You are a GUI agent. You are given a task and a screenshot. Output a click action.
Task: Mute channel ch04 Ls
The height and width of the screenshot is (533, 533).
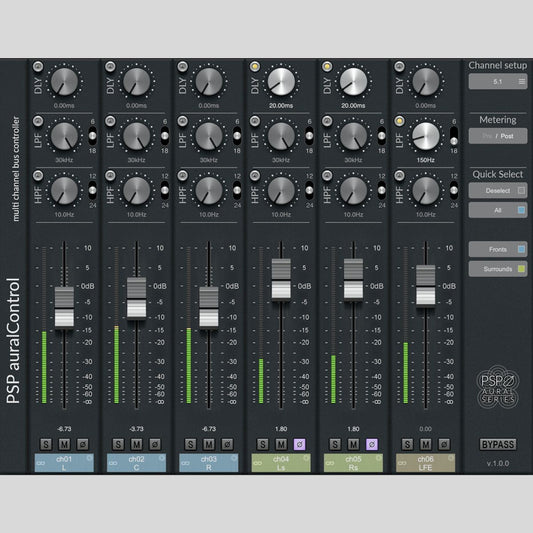tap(281, 444)
